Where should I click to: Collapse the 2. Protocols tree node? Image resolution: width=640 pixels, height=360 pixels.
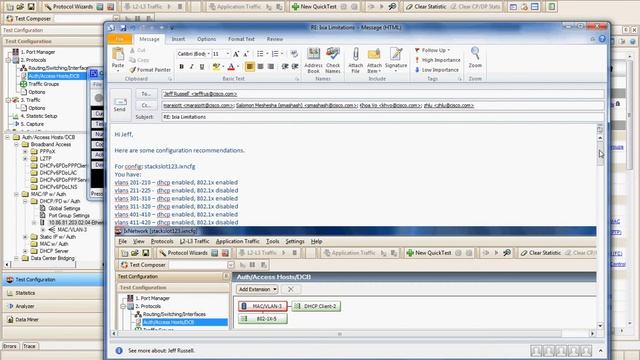[x=8, y=60]
